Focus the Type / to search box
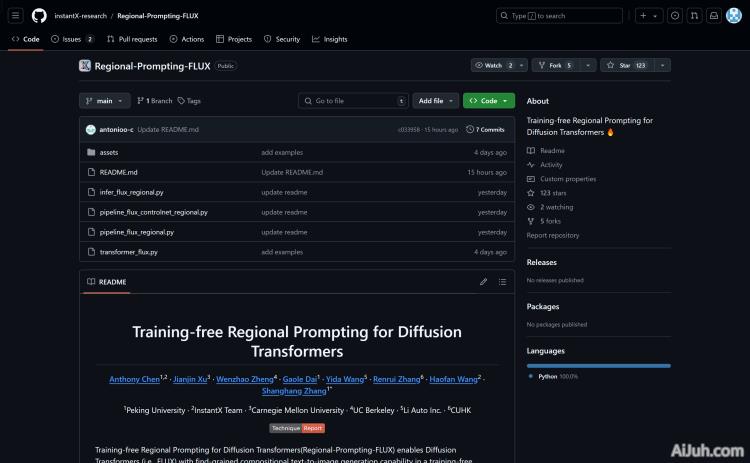Viewport: 750px width, 463px height. (x=559, y=16)
